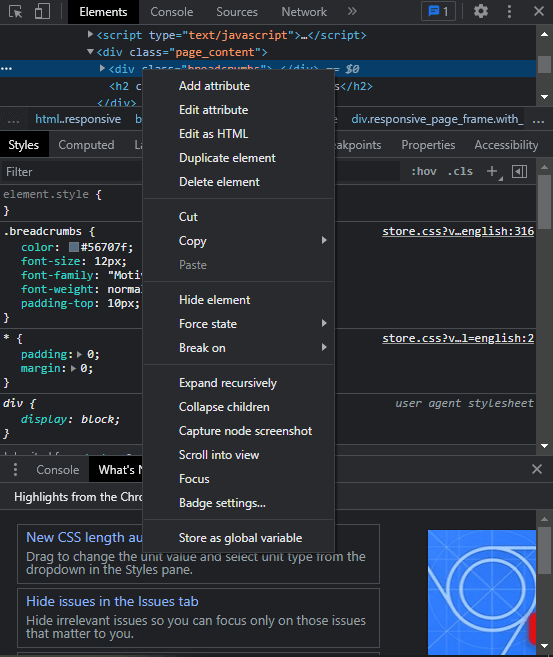Open the issues counter badge
Screen dimensions: 553x657
tap(438, 11)
